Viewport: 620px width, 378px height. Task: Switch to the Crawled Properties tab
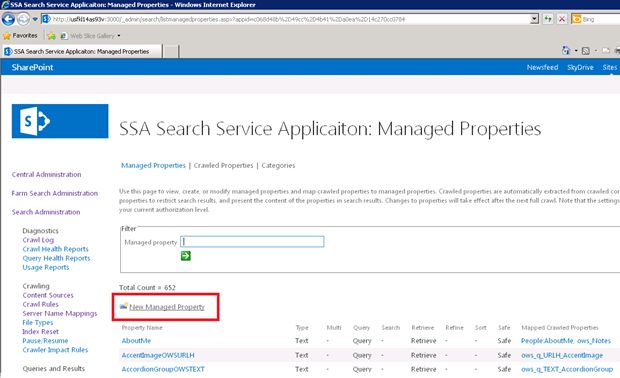point(223,165)
